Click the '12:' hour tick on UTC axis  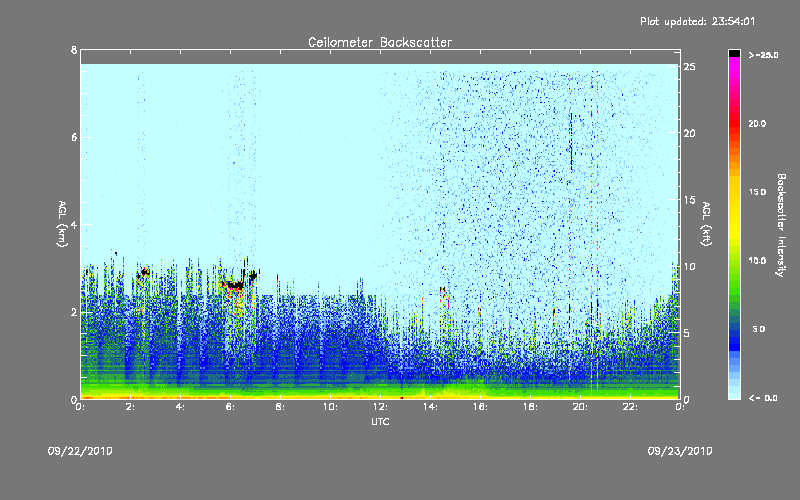pos(381,407)
